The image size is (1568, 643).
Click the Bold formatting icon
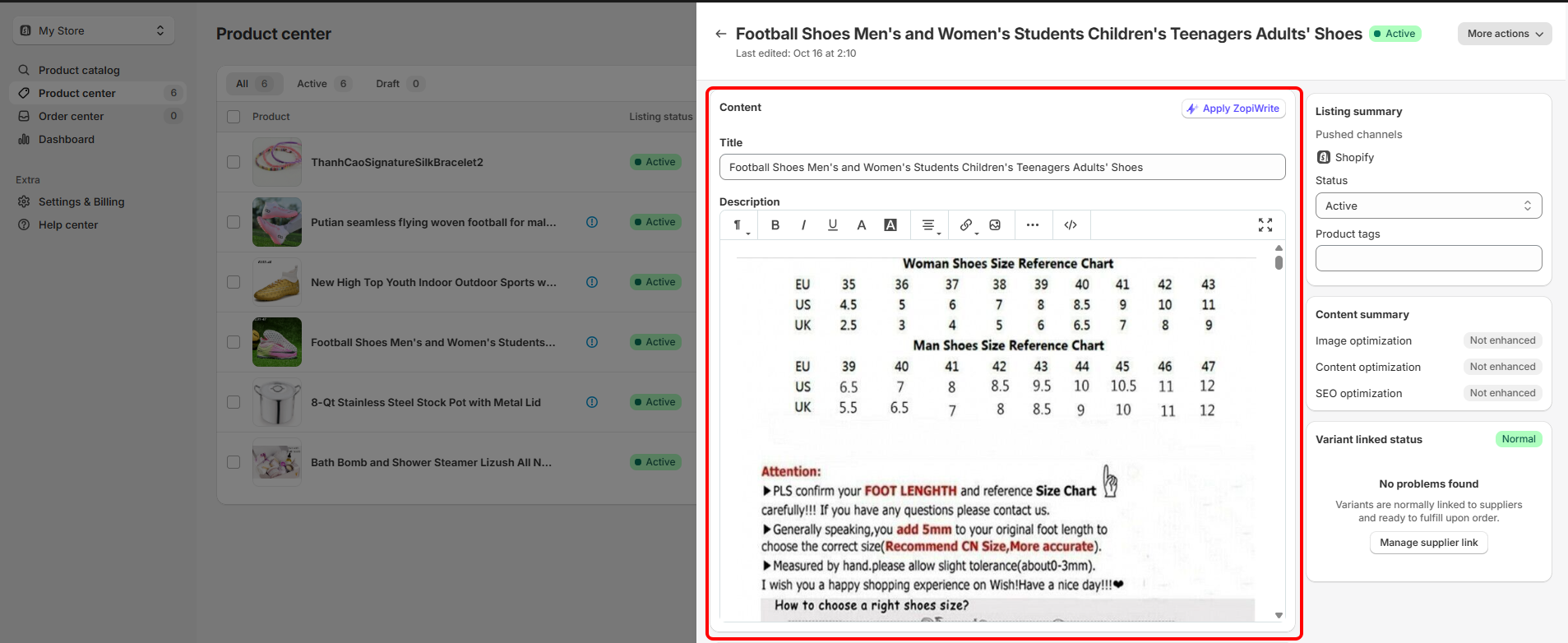(775, 225)
